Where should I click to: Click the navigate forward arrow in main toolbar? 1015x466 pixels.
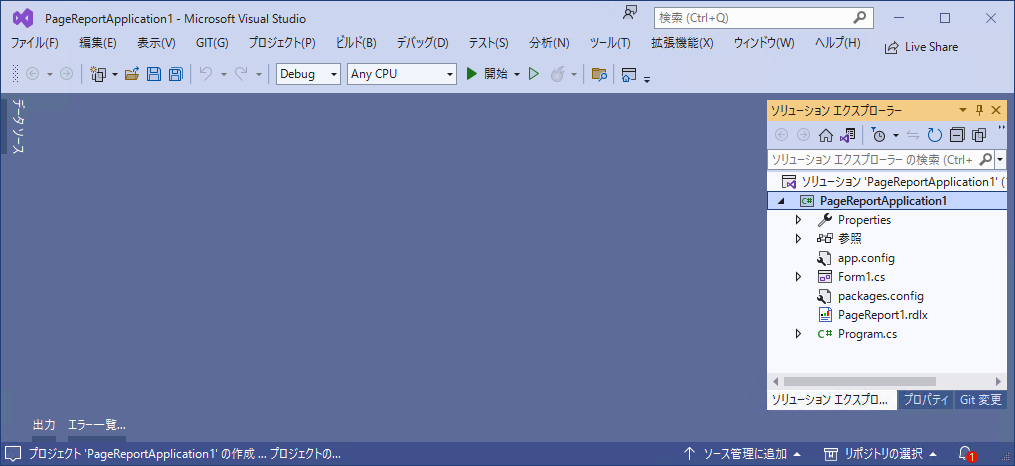pos(66,74)
